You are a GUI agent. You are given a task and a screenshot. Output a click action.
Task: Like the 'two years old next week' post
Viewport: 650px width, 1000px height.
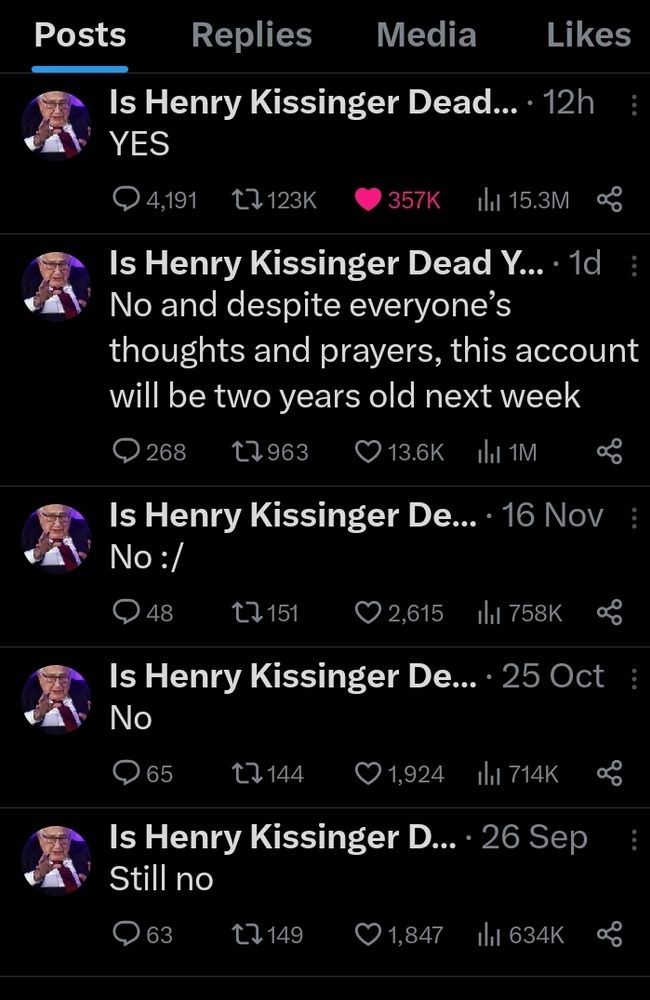pyautogui.click(x=369, y=452)
